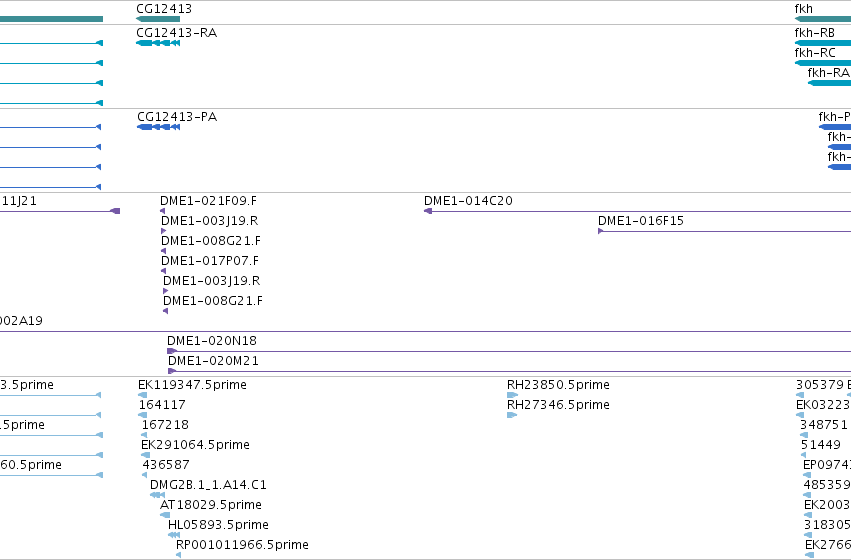
Task: Click the EK119347.5prime EST label
Action: (192, 385)
